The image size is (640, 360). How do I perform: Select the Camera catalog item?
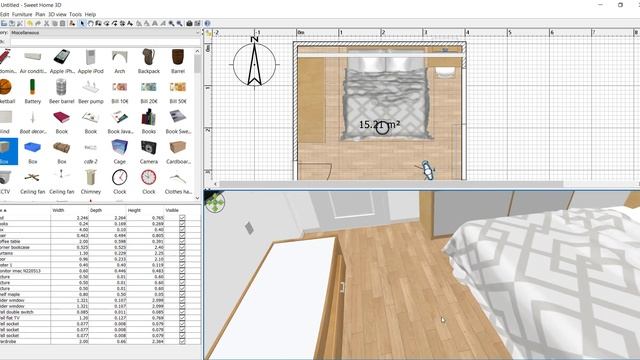click(x=149, y=152)
